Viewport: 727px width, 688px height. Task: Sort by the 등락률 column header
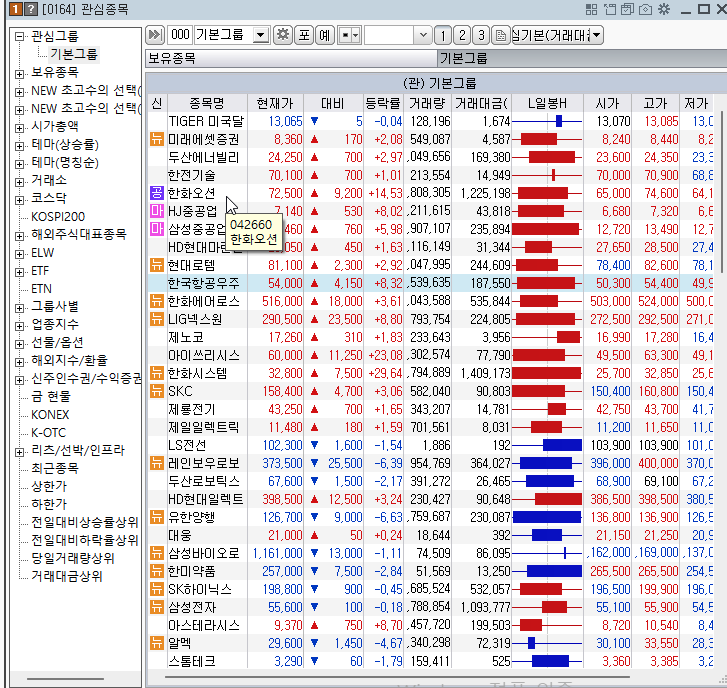[385, 103]
